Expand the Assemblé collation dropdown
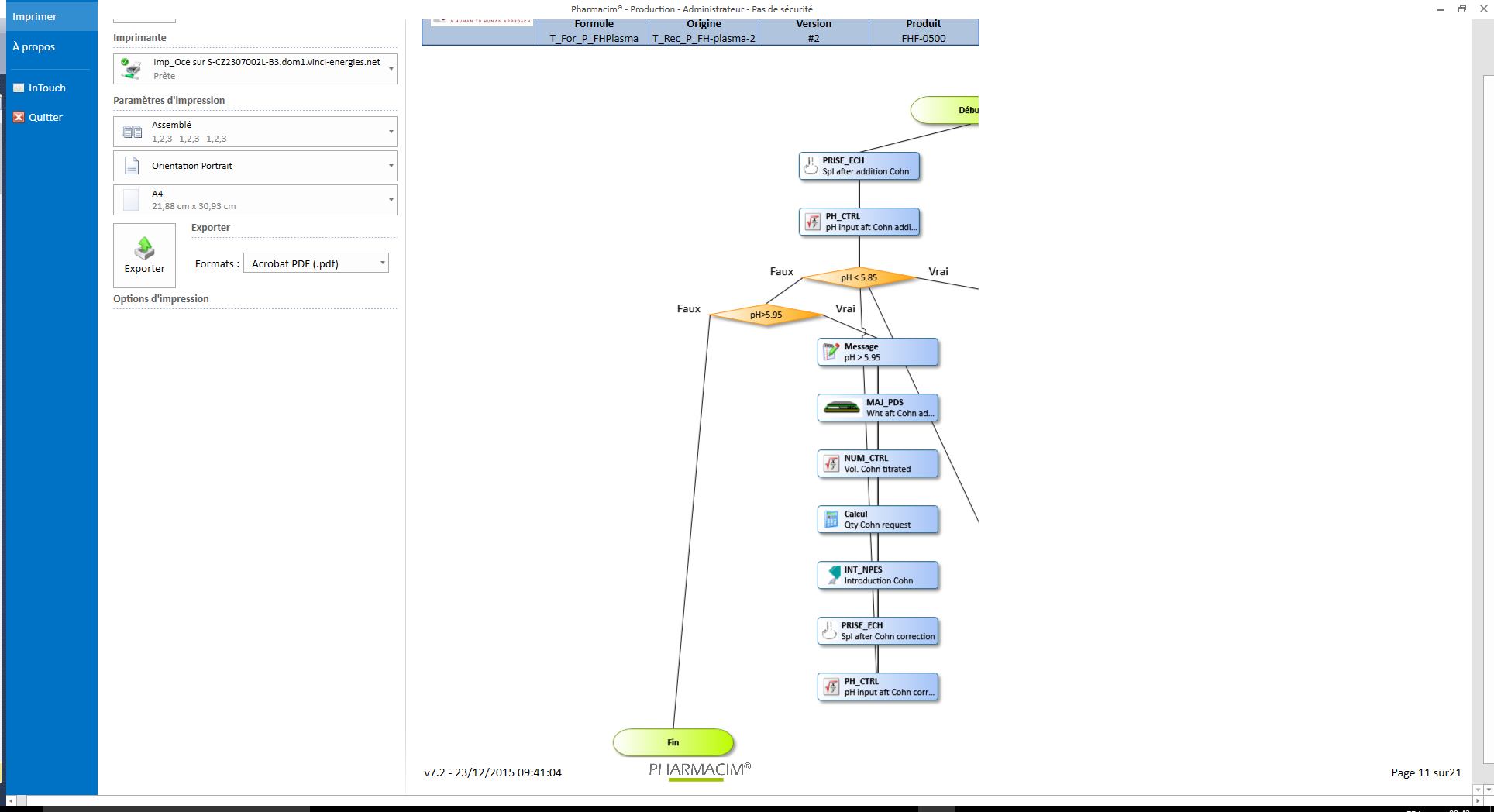 (391, 132)
